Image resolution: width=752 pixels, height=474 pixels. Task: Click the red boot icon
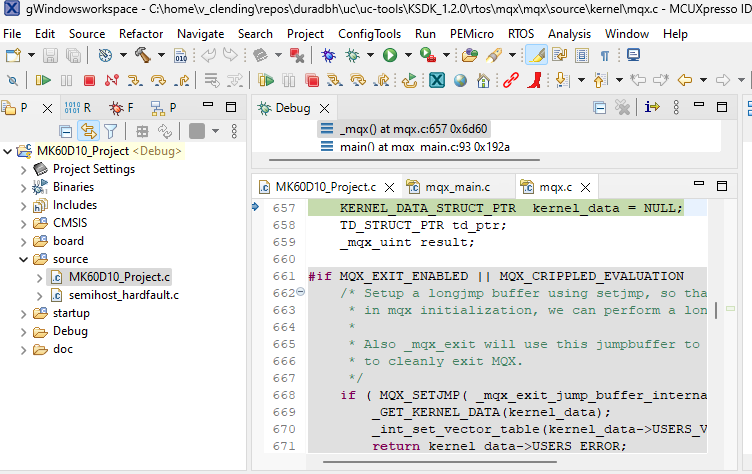click(x=534, y=80)
